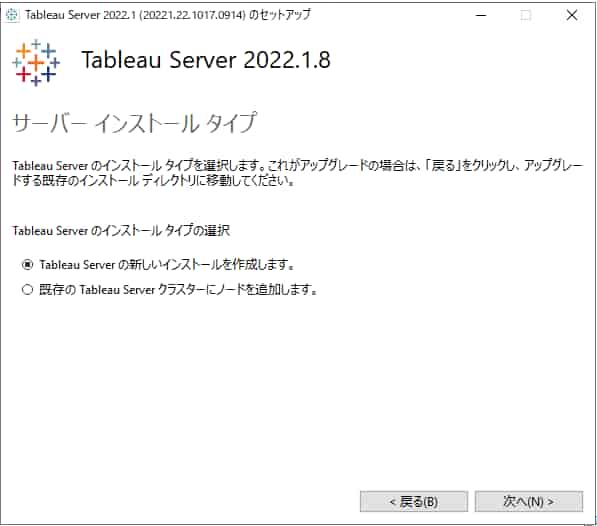Go back with the '< 戻る(B)' button

pyautogui.click(x=414, y=502)
